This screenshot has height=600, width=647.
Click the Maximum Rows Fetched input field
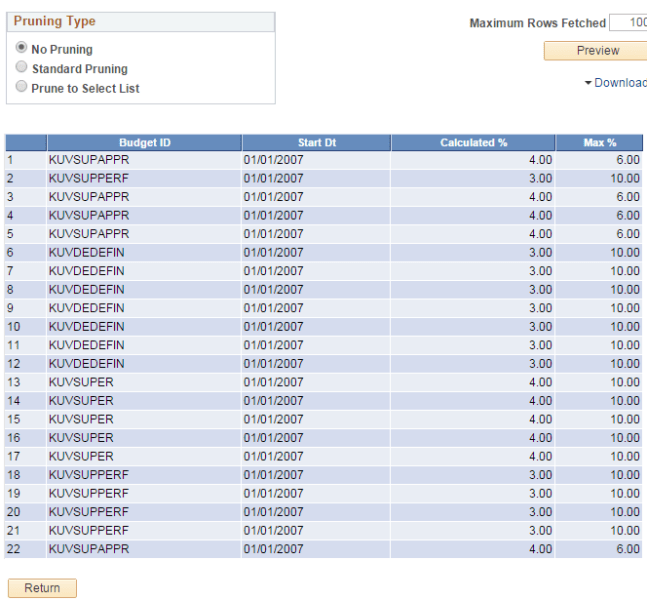[627, 23]
